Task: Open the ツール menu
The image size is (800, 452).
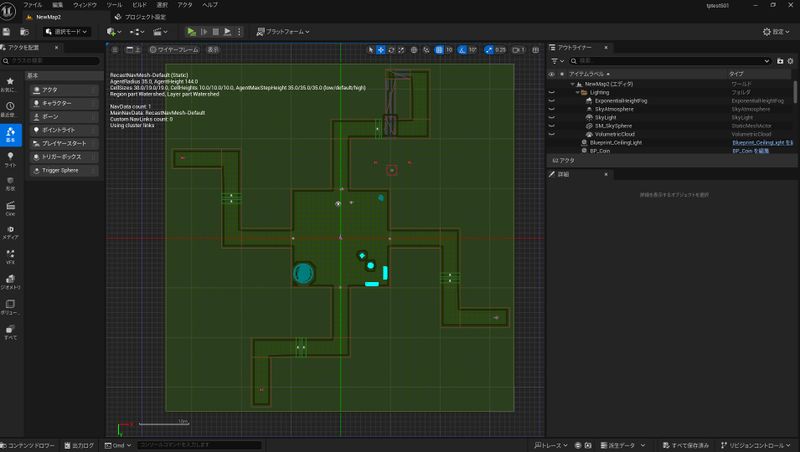Action: click(x=114, y=5)
